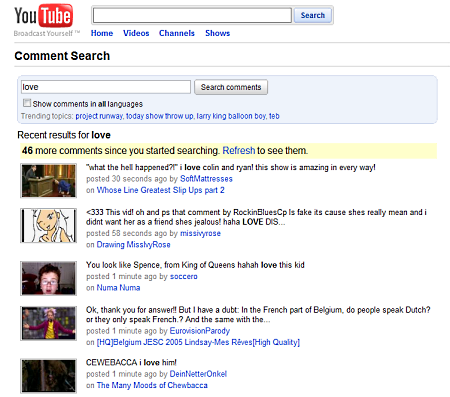Click comment 'You look like Spence, from King of Queens'
450x397 pixels.
pos(195,265)
